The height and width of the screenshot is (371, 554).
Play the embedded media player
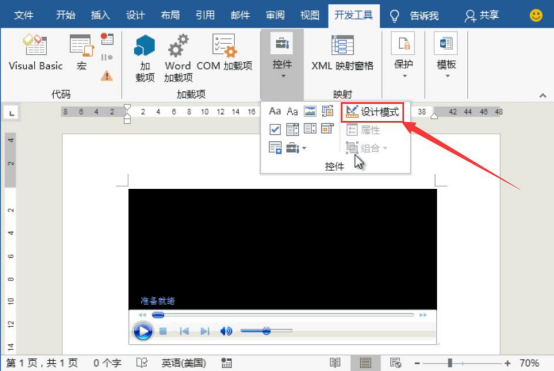(x=143, y=331)
